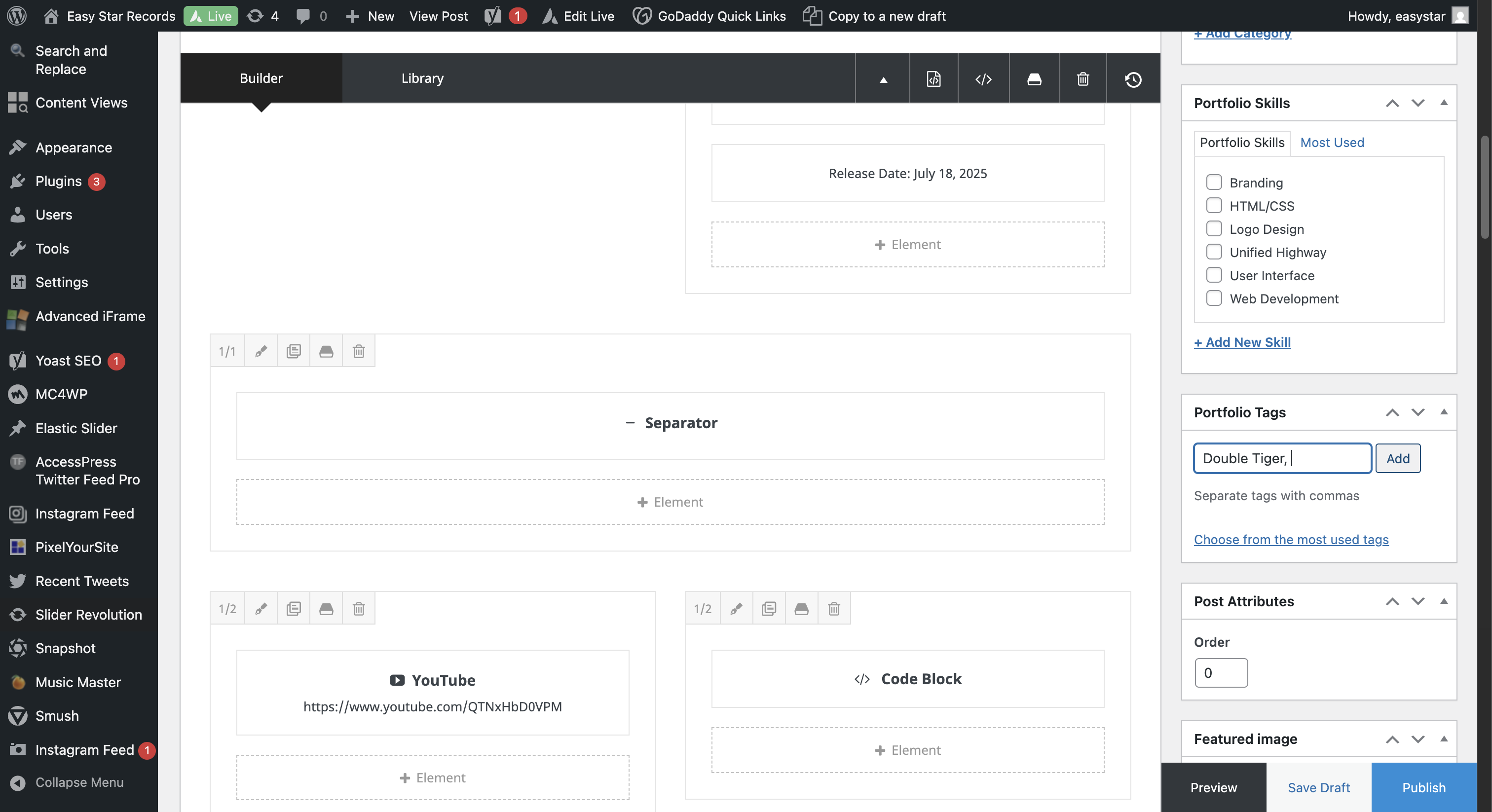Collapse the Portfolio Skills panel triangle
The height and width of the screenshot is (812, 1492).
1443,103
